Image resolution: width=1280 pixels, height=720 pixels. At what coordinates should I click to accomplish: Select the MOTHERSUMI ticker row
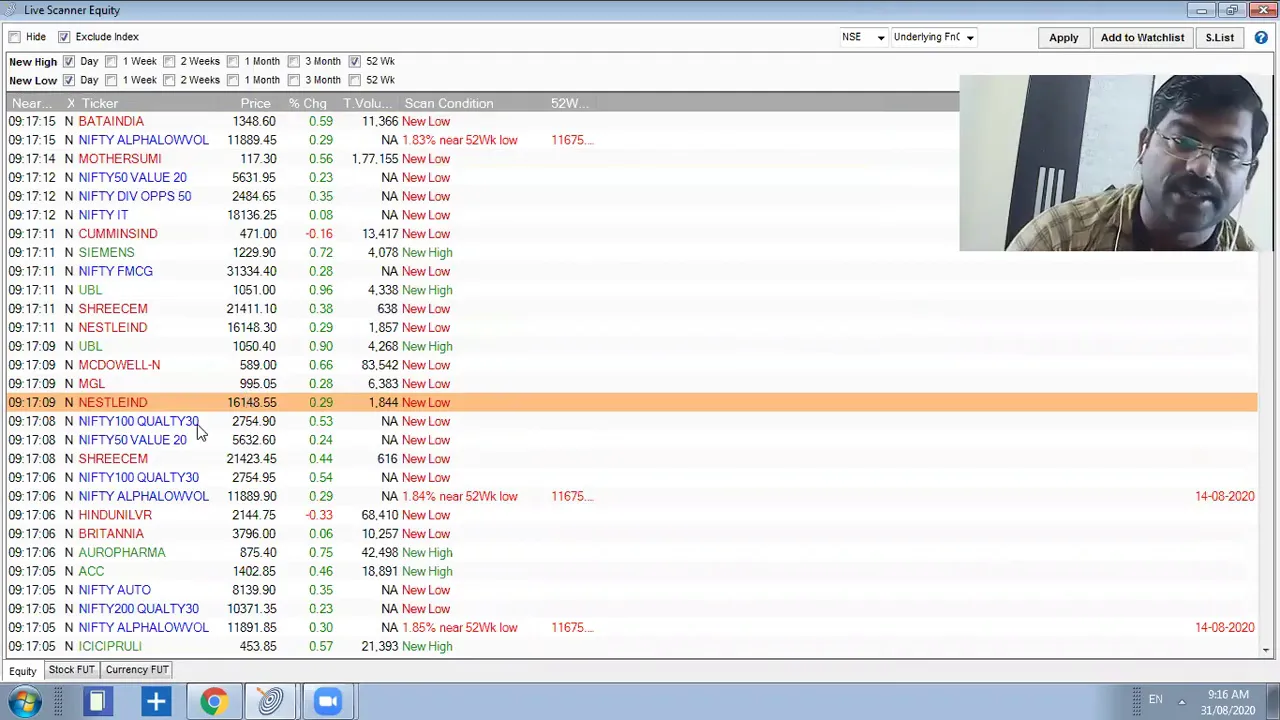tap(631, 159)
